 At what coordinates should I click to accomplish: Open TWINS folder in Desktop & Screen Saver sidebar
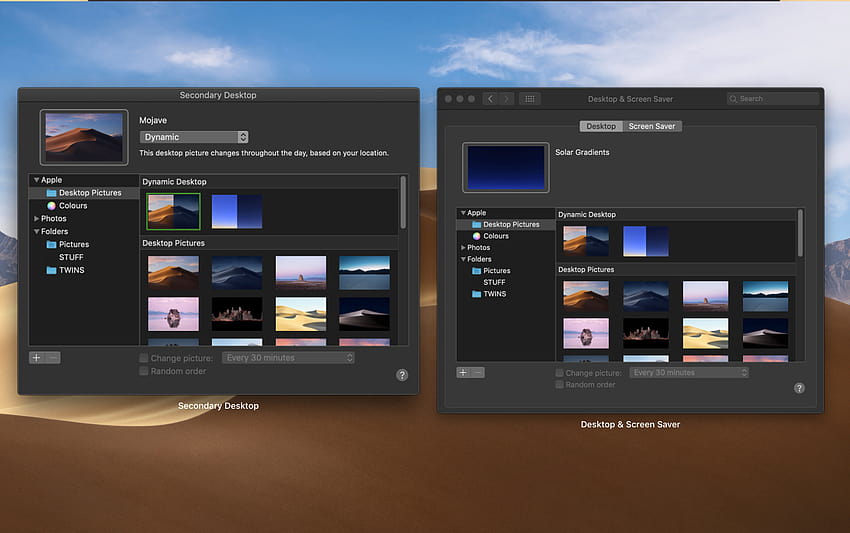tap(489, 294)
